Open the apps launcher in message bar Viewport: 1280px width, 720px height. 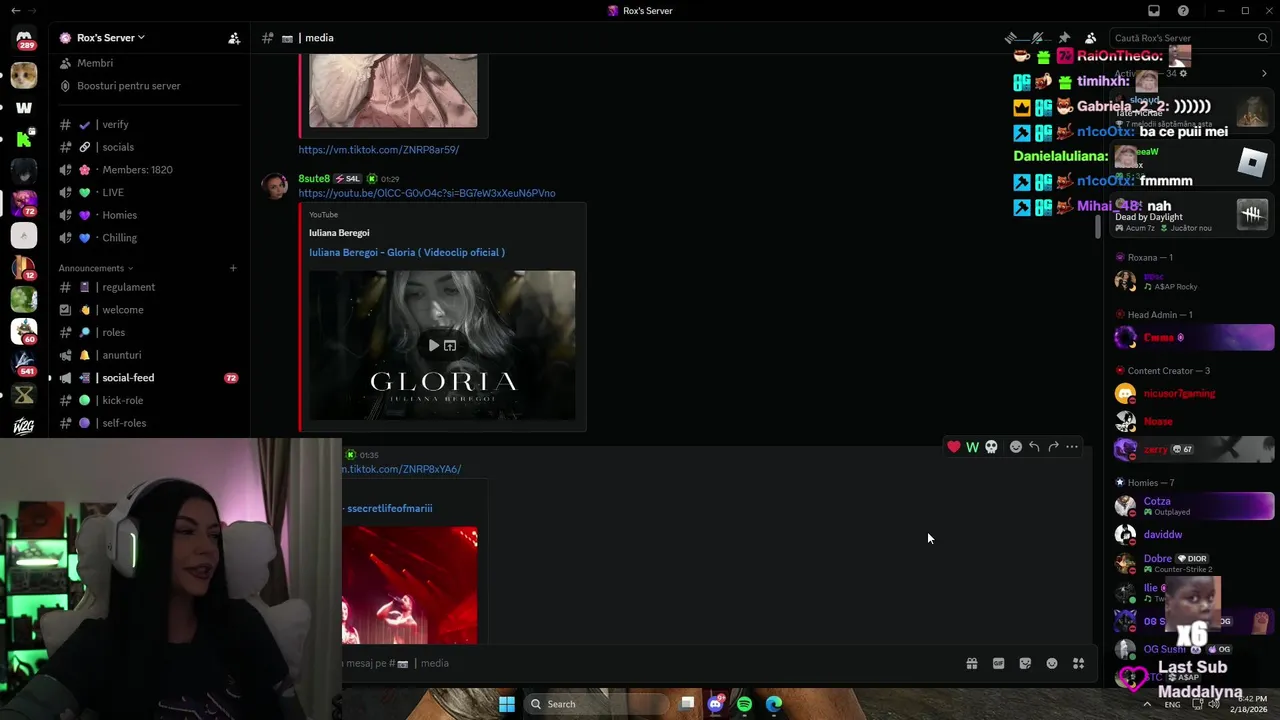[x=1078, y=663]
